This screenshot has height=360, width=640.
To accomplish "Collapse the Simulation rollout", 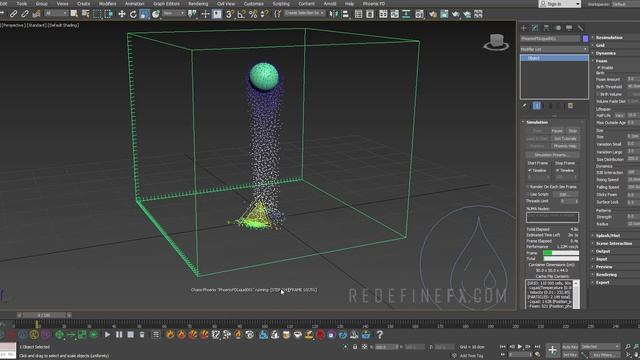I will [x=537, y=122].
